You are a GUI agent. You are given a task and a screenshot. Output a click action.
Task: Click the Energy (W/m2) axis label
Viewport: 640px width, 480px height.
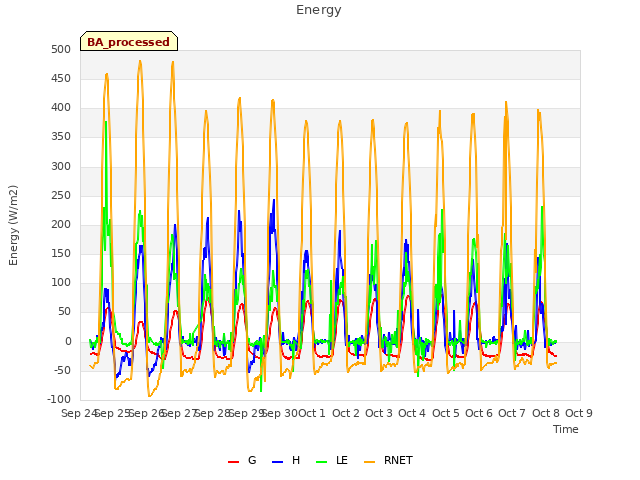coord(13,225)
